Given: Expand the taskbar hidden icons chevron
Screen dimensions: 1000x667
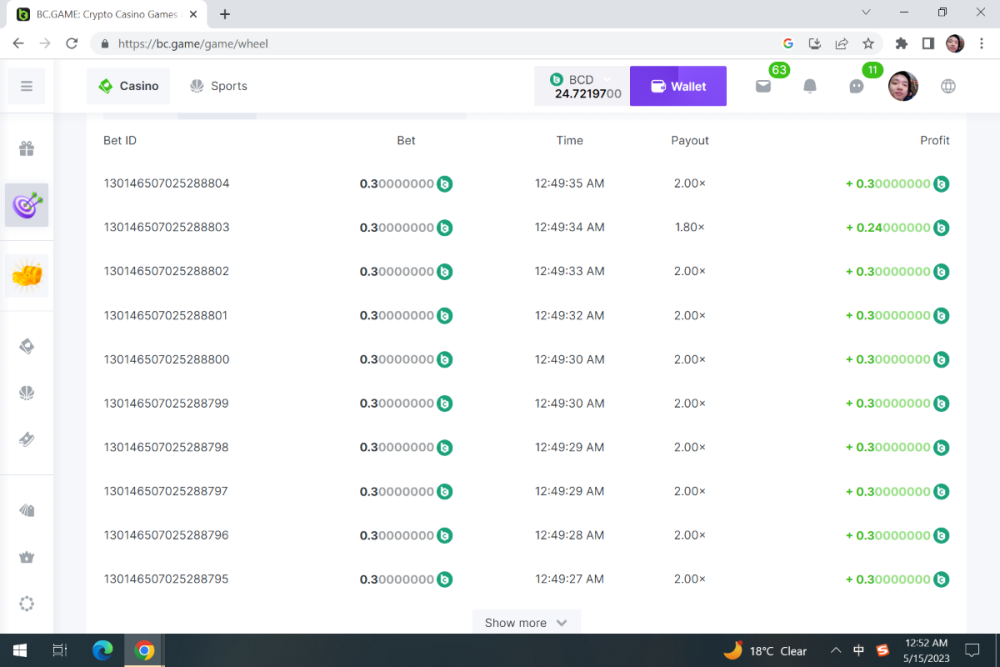Looking at the screenshot, I should (836, 650).
